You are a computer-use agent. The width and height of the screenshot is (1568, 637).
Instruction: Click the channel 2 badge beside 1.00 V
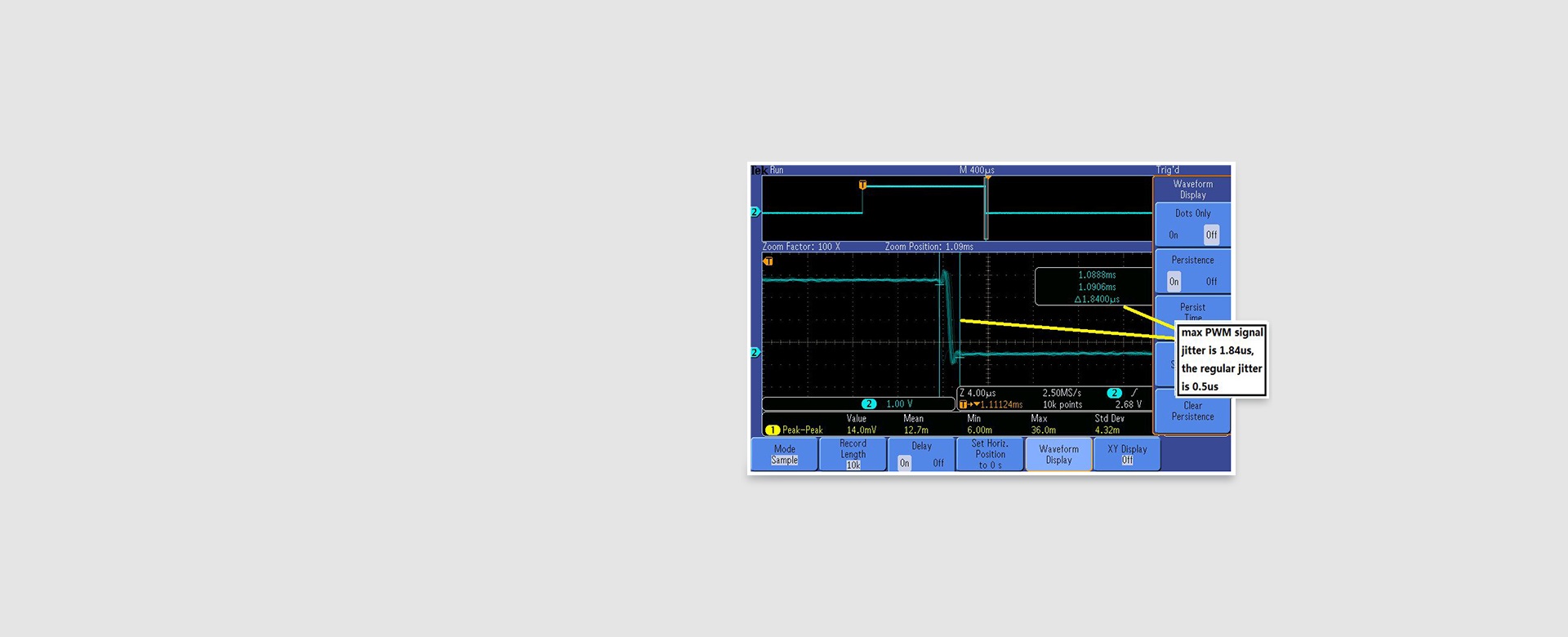[x=869, y=404]
